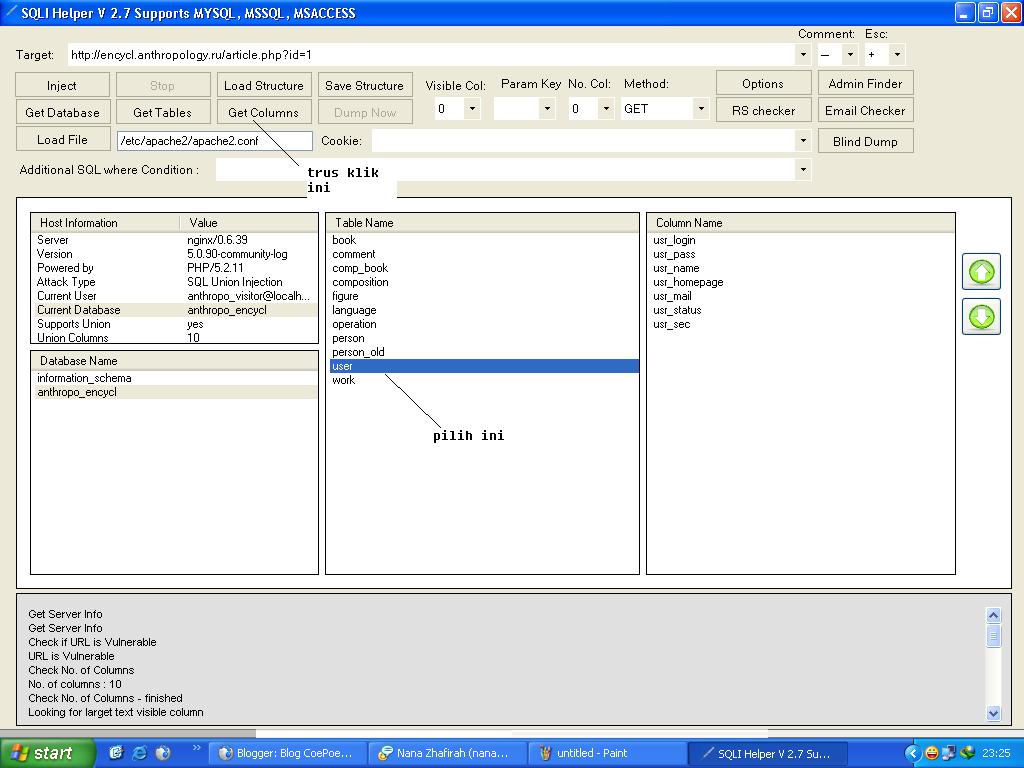Click the Email Checker button

point(865,110)
